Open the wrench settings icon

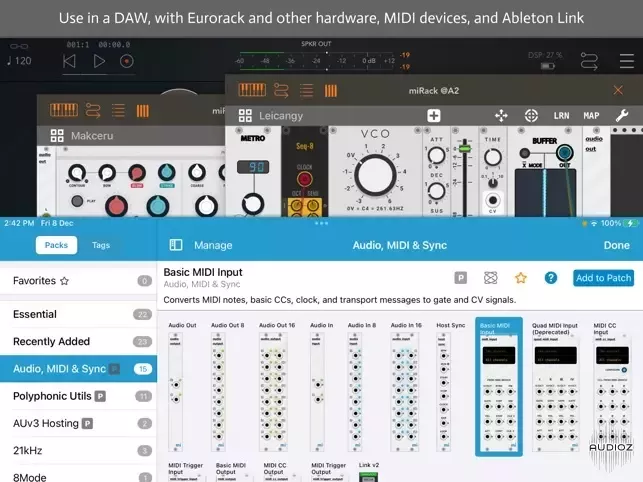622,116
